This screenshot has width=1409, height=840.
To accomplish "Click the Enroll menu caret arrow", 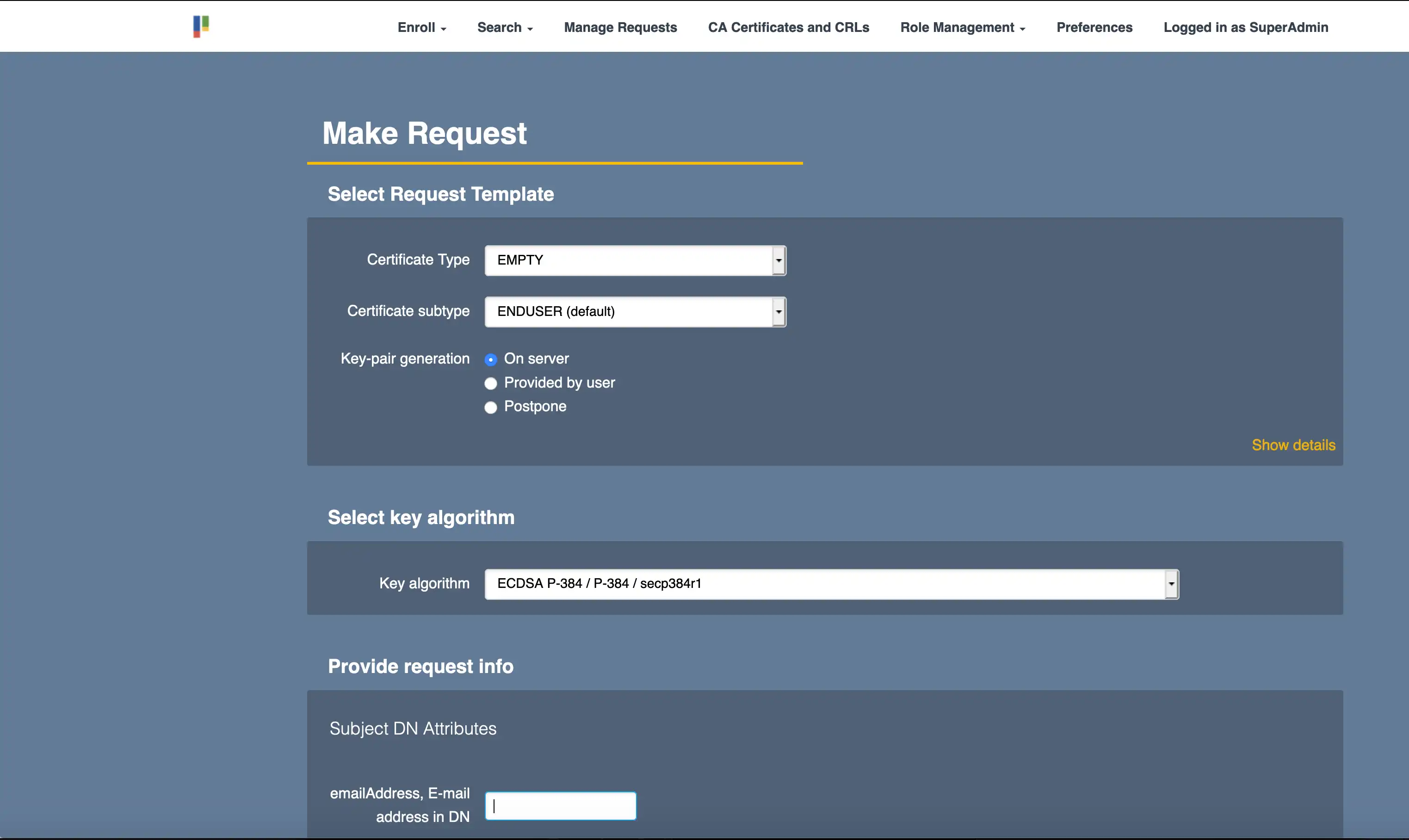I will (444, 29).
